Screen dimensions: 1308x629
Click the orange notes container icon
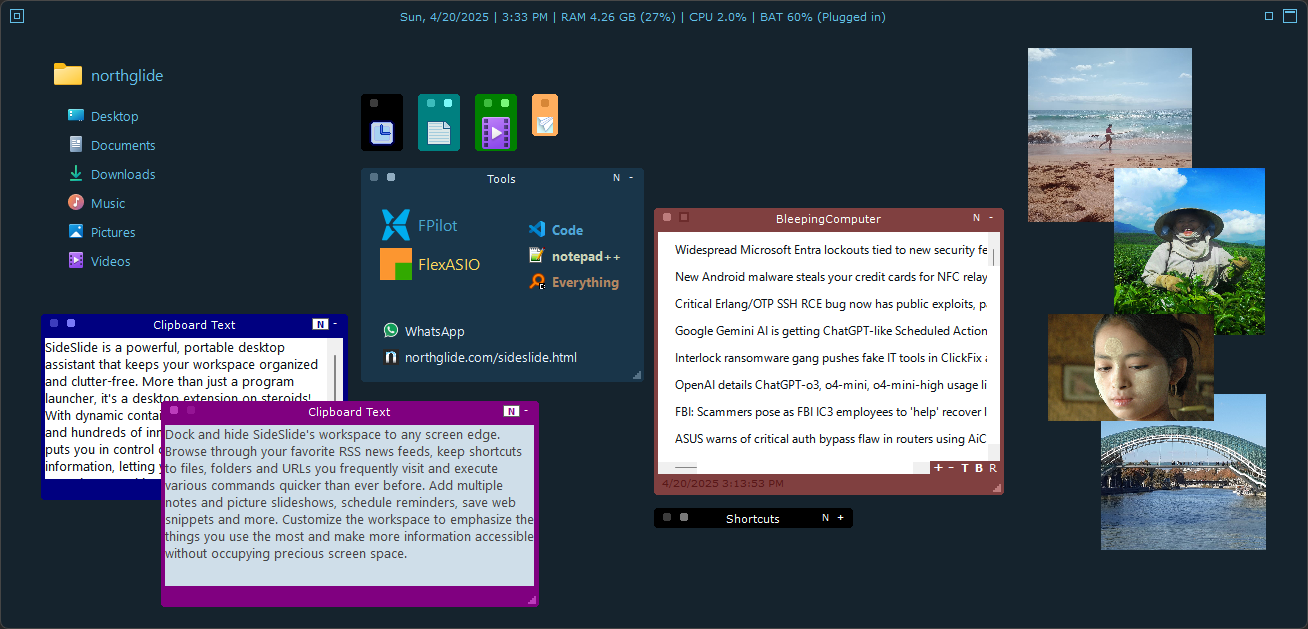(x=545, y=115)
